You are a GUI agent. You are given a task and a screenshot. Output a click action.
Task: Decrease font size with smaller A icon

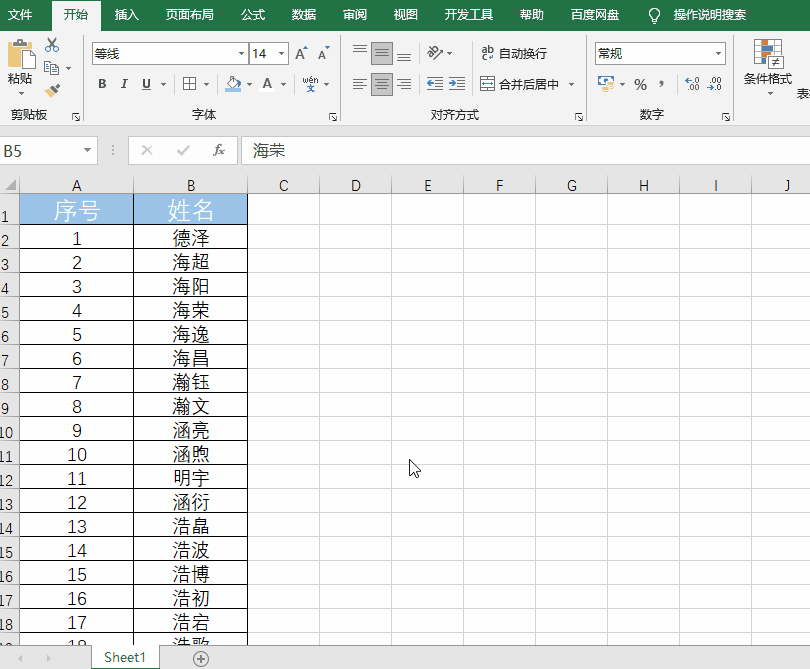323,53
